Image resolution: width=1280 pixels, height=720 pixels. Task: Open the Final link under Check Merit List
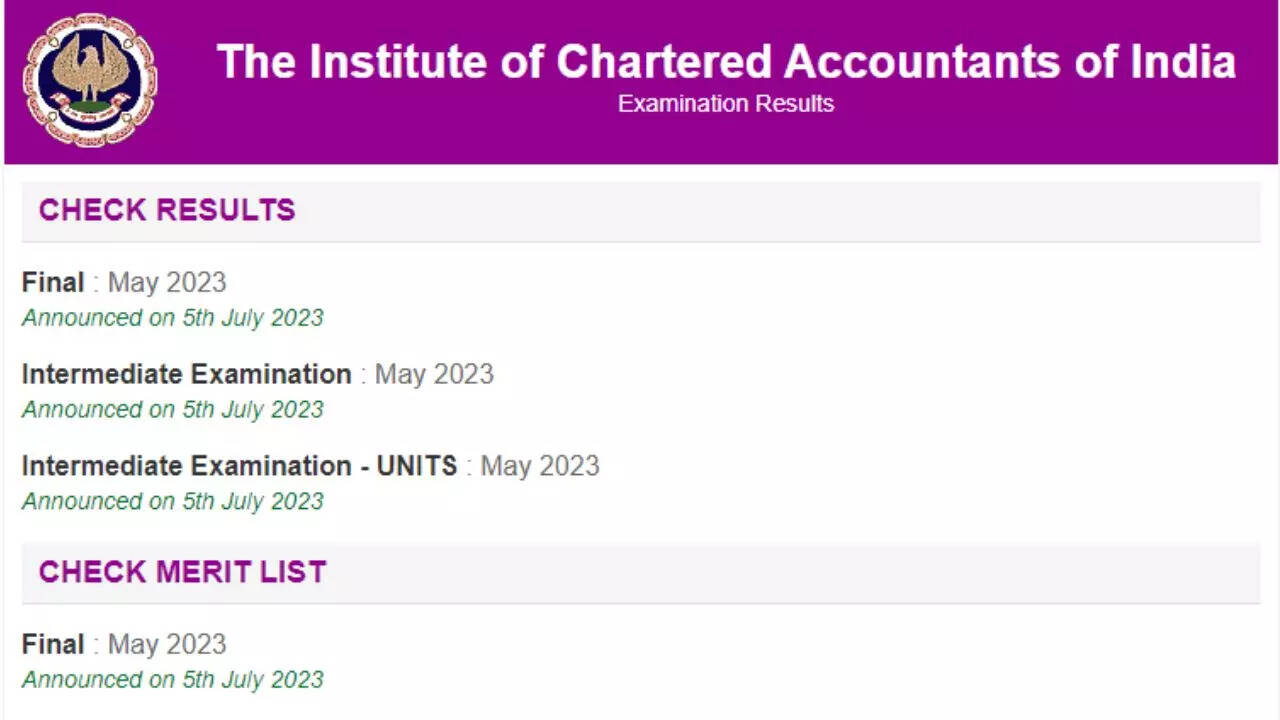(x=53, y=644)
